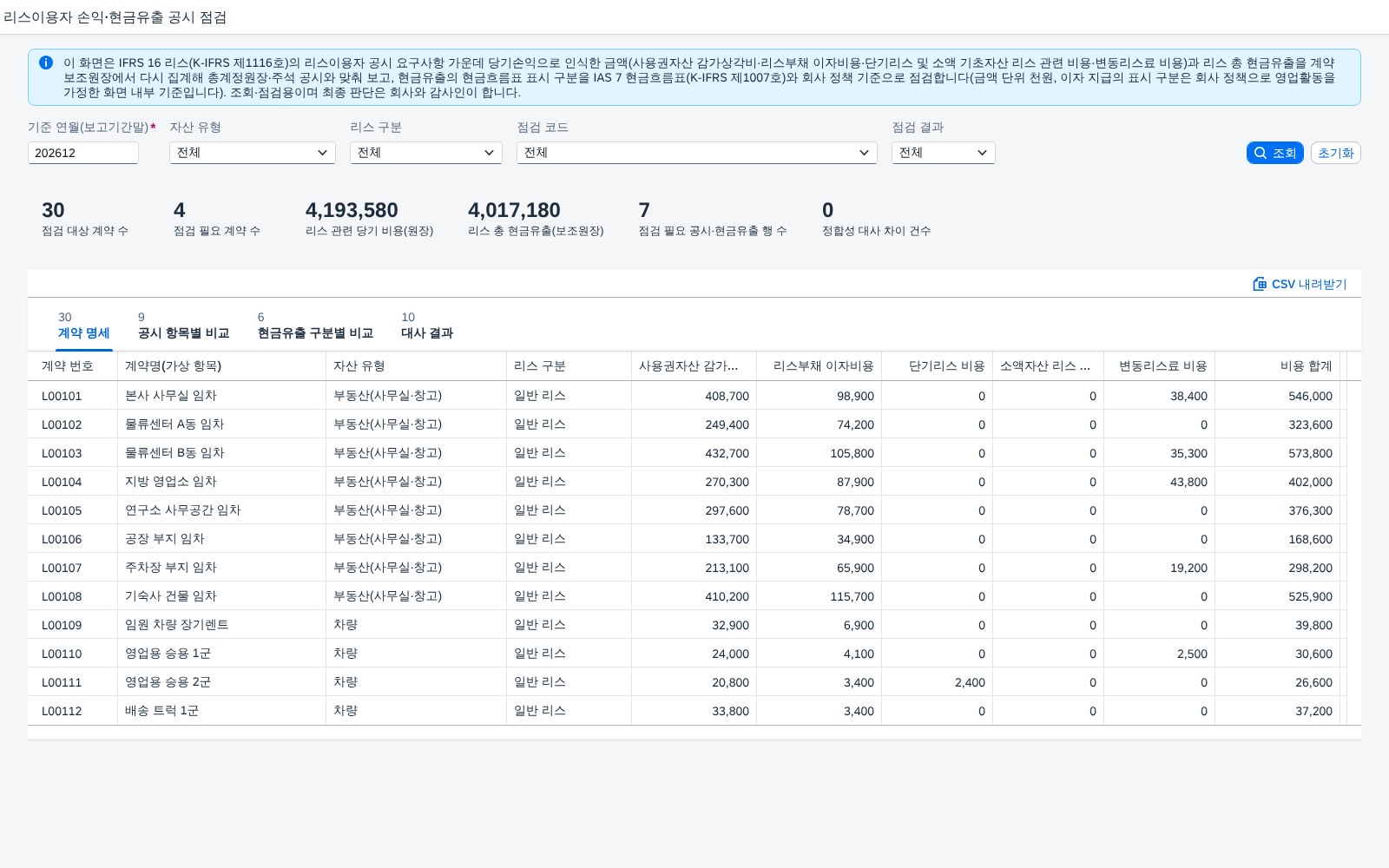This screenshot has height=868, width=1389.
Task: Click the 비용 합계 column header
Action: [x=1277, y=366]
